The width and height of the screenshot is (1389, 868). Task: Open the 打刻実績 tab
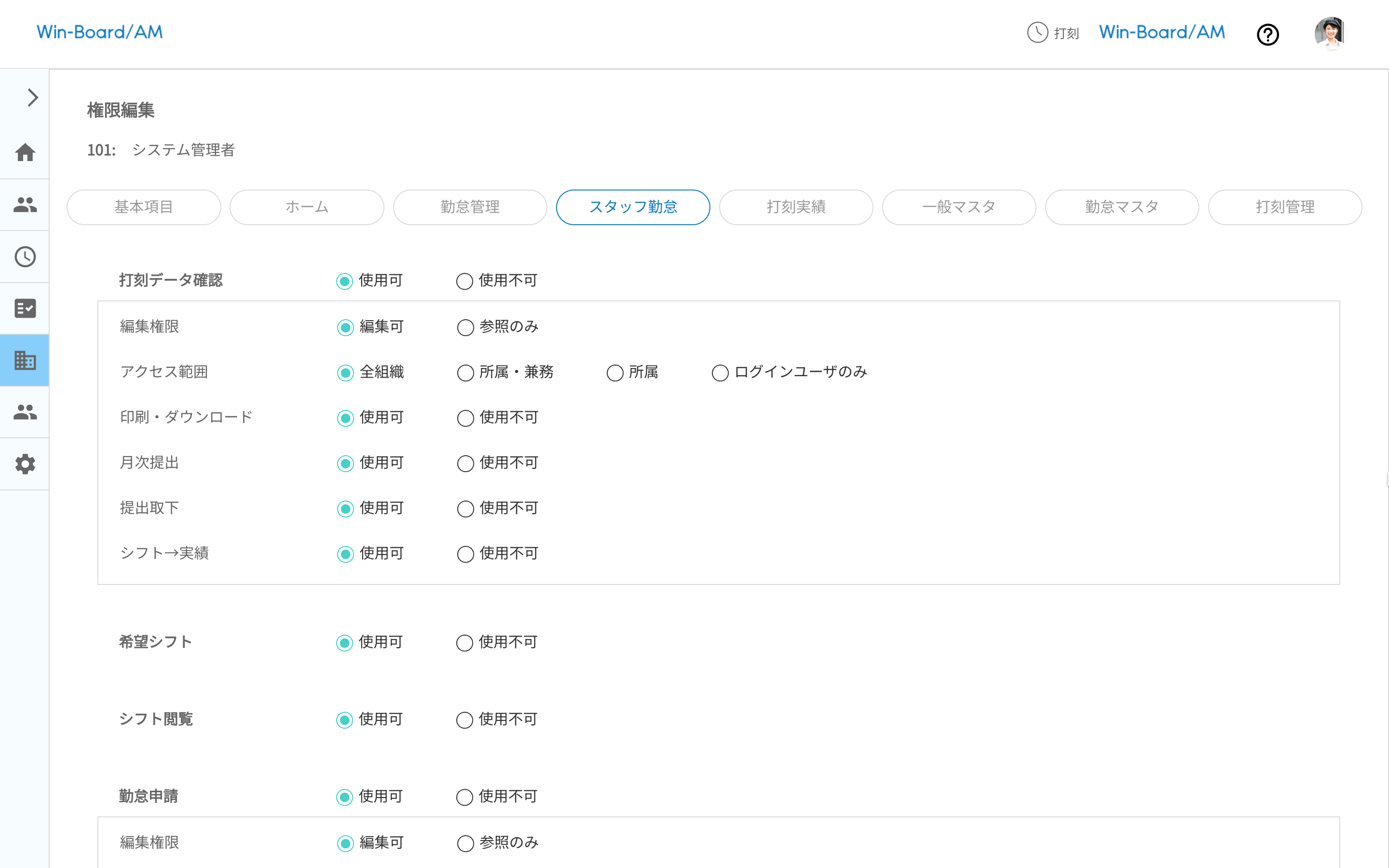click(795, 207)
